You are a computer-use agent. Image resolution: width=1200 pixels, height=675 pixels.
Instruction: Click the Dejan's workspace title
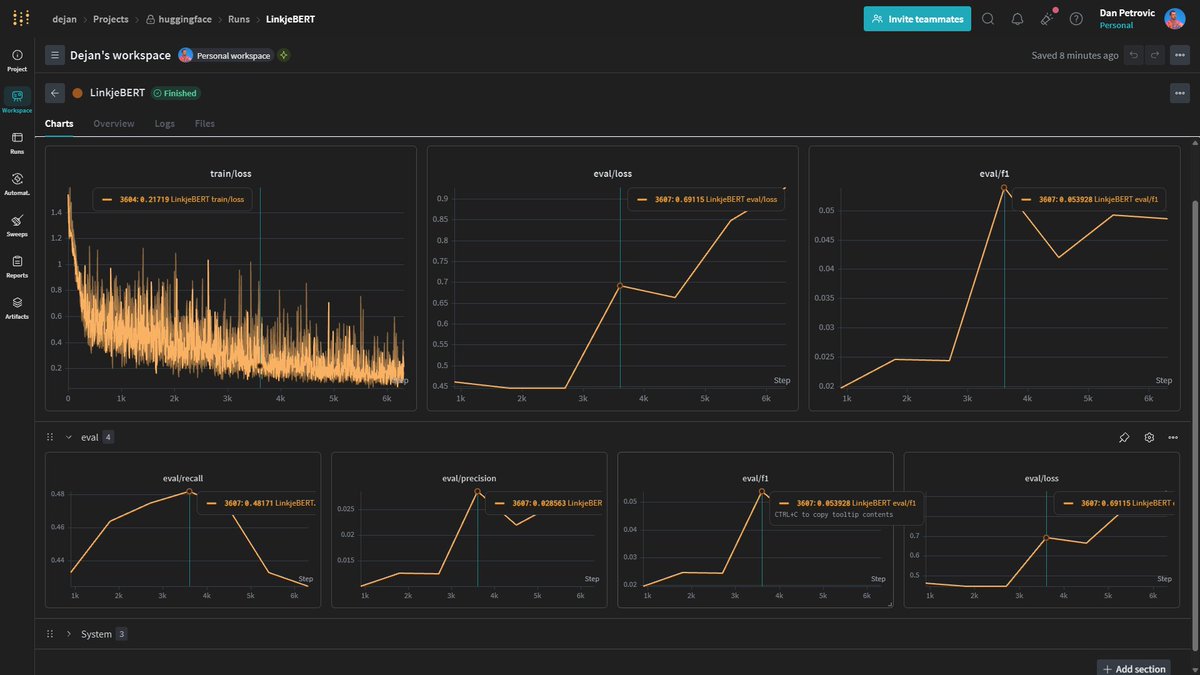pyautogui.click(x=120, y=55)
